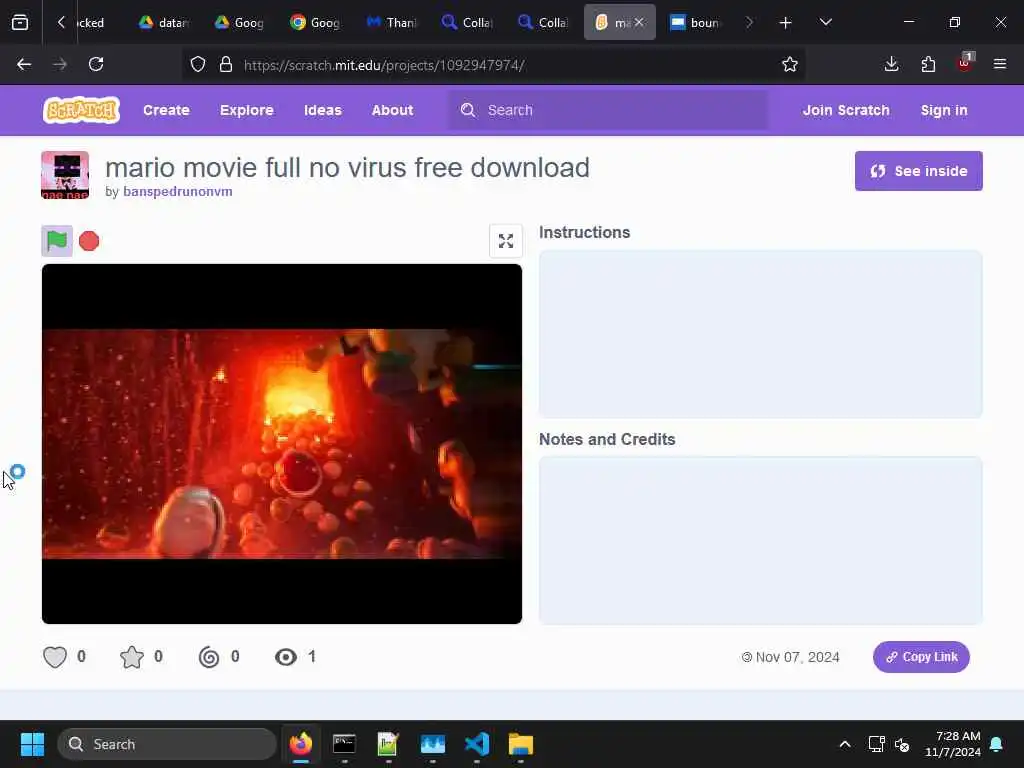
Task: Click the site security padlock icon
Action: click(226, 64)
